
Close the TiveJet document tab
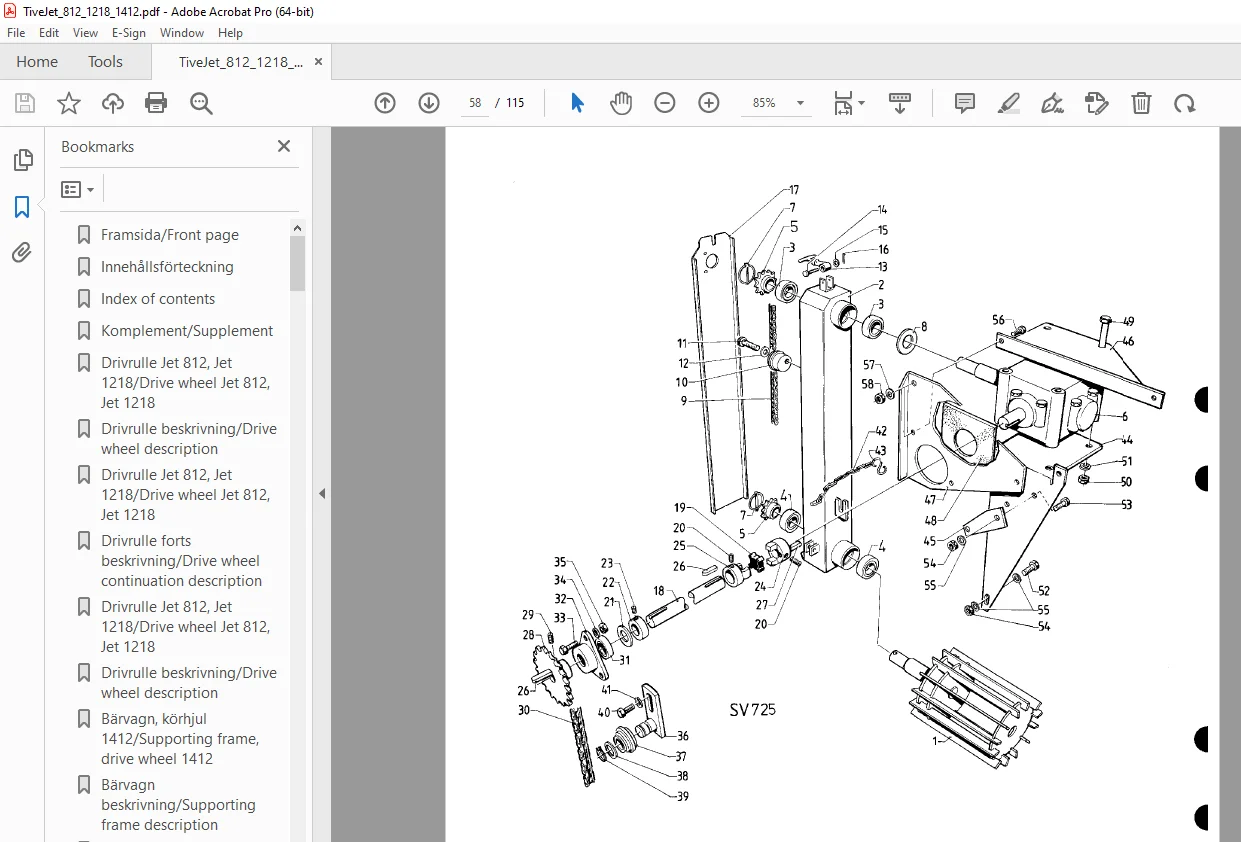click(x=318, y=62)
